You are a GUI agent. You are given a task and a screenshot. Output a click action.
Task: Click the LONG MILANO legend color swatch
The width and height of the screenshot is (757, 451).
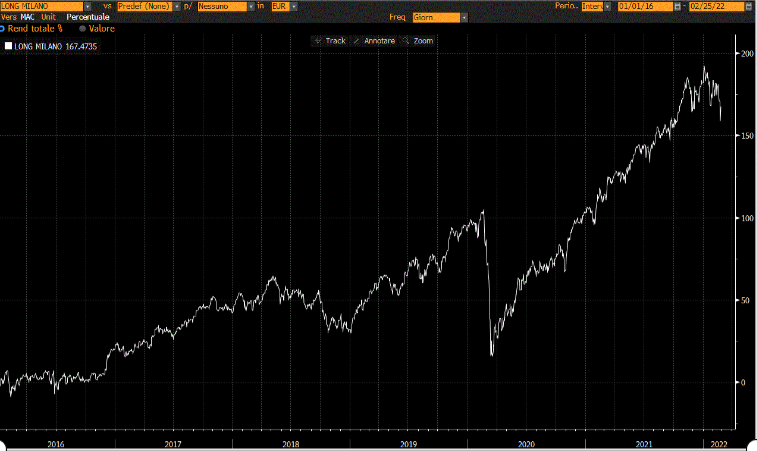click(9, 46)
